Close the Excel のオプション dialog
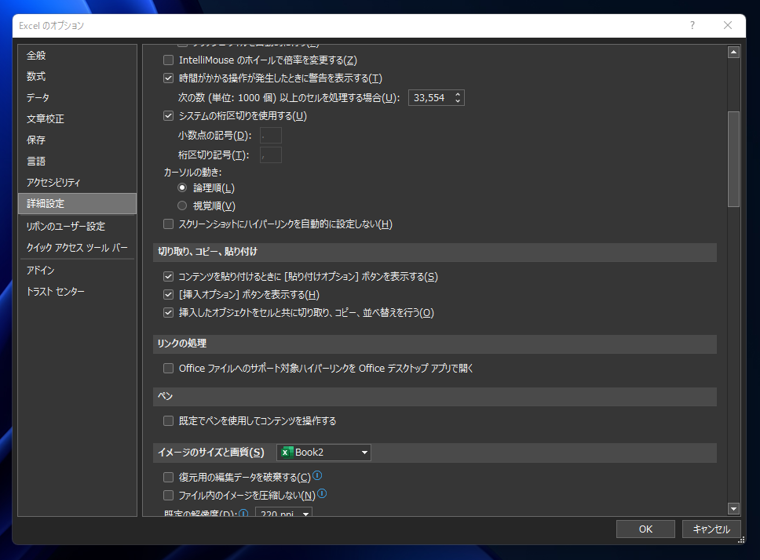 tap(728, 25)
